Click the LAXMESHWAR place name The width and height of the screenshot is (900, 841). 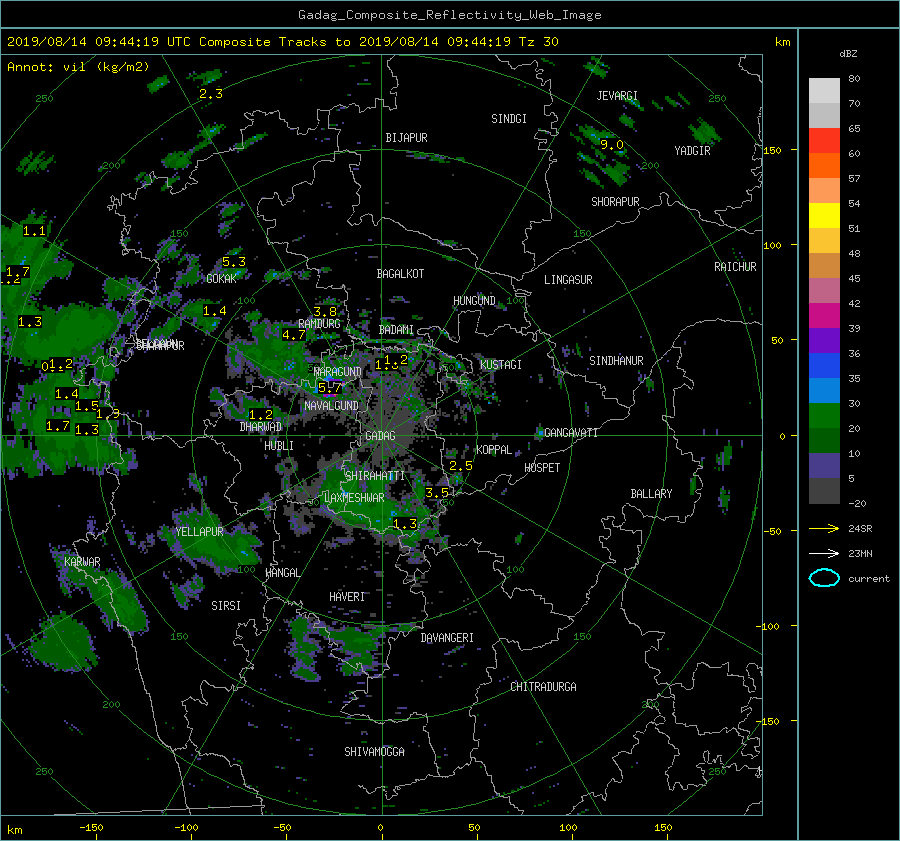coord(354,498)
